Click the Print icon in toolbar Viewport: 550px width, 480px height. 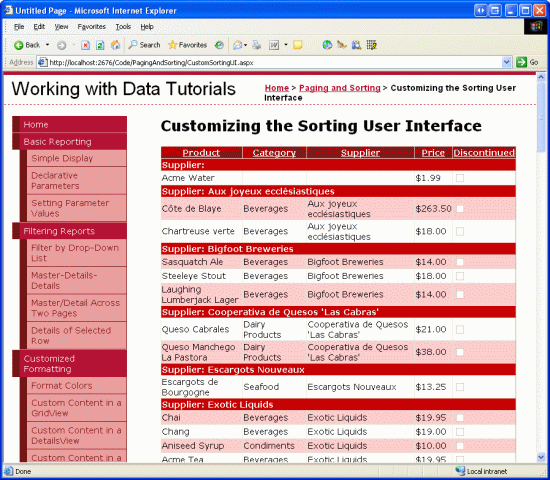[x=257, y=45]
